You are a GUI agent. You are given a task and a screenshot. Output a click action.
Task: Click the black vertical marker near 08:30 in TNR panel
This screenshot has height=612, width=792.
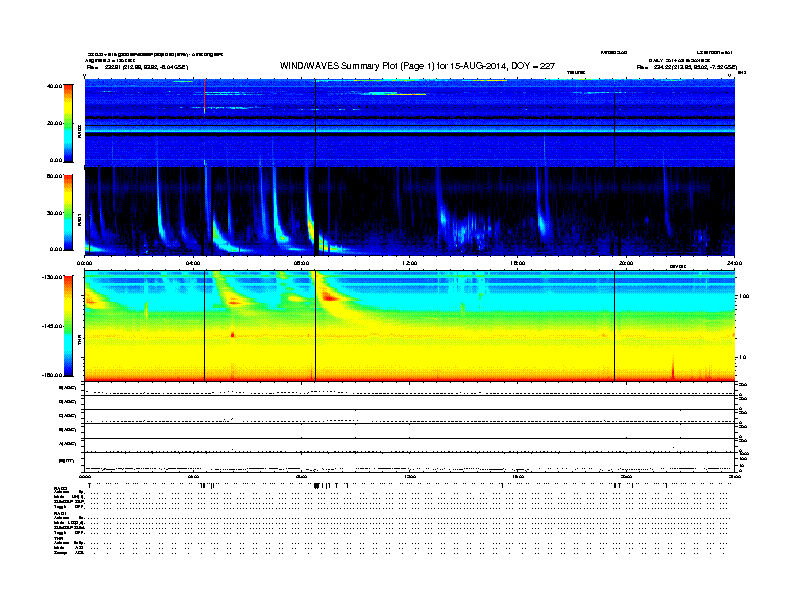point(316,326)
